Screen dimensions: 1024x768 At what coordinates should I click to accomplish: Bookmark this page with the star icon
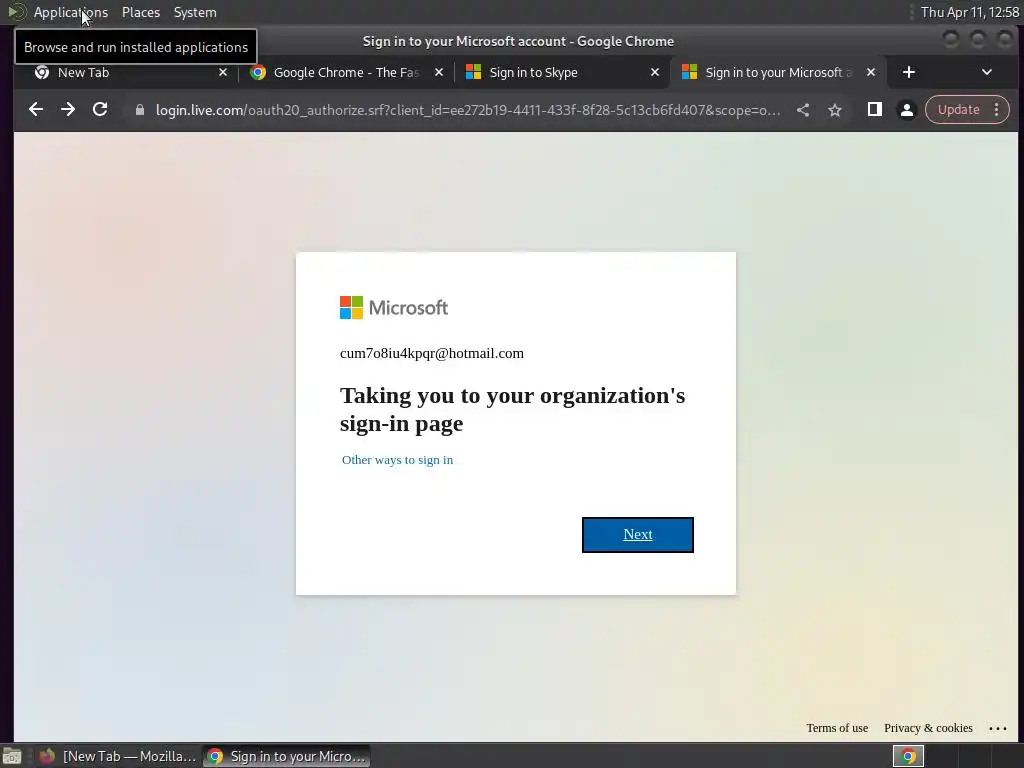[x=835, y=110]
